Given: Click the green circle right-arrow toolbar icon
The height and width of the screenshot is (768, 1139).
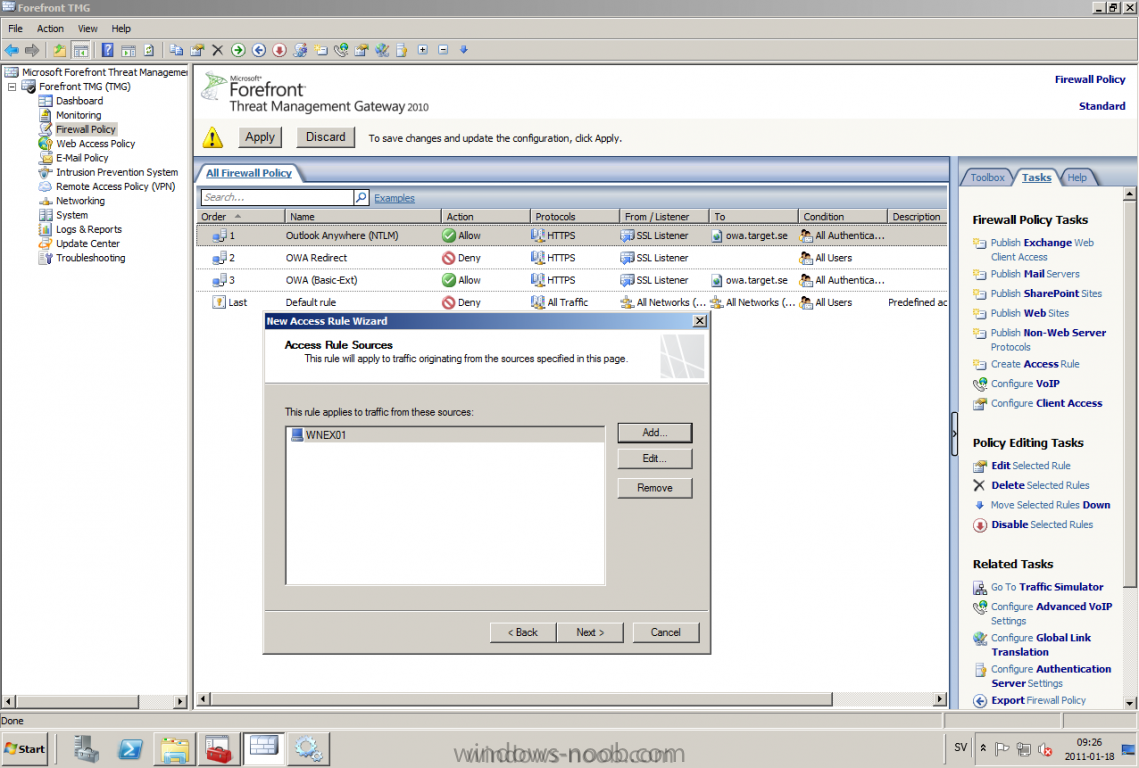Looking at the screenshot, I should (x=238, y=50).
